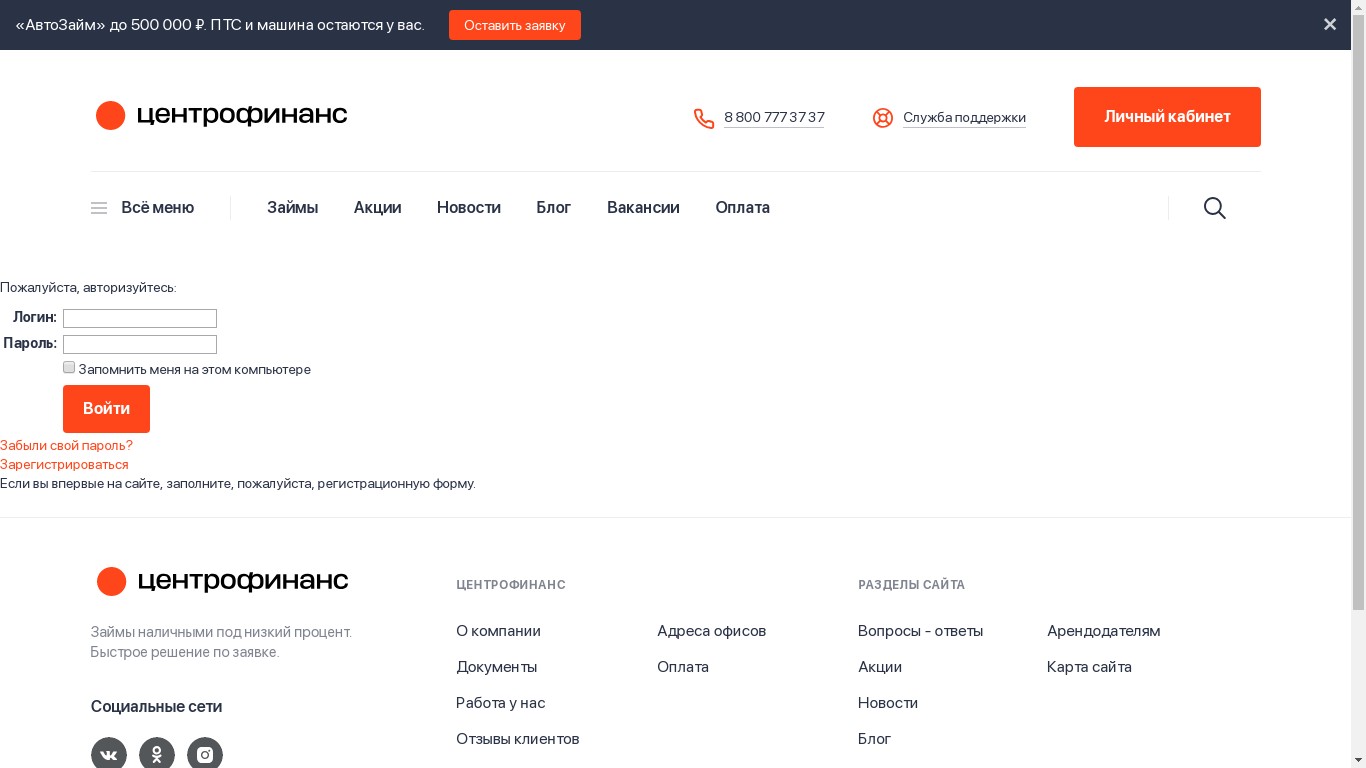Select 'Акции' in the navigation bar

click(377, 208)
